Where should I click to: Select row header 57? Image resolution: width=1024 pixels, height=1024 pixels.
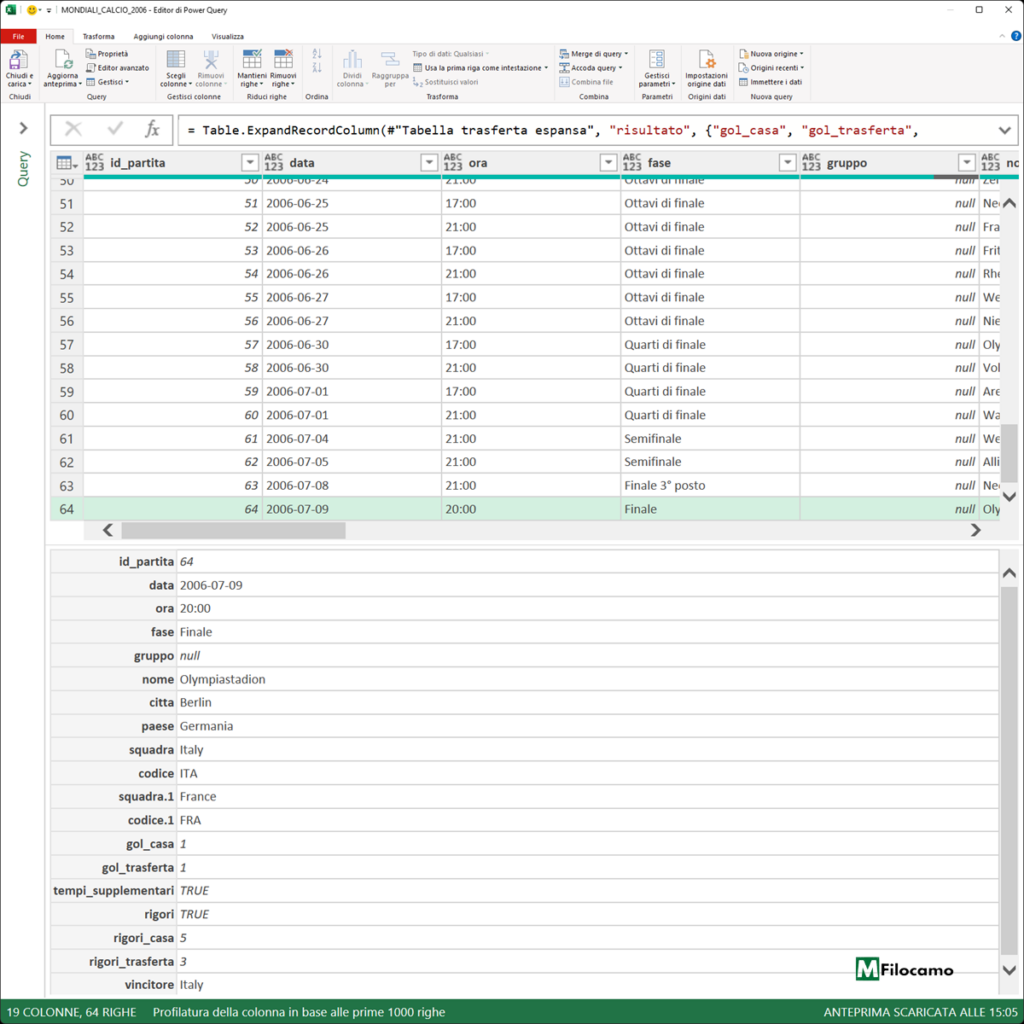tap(67, 344)
